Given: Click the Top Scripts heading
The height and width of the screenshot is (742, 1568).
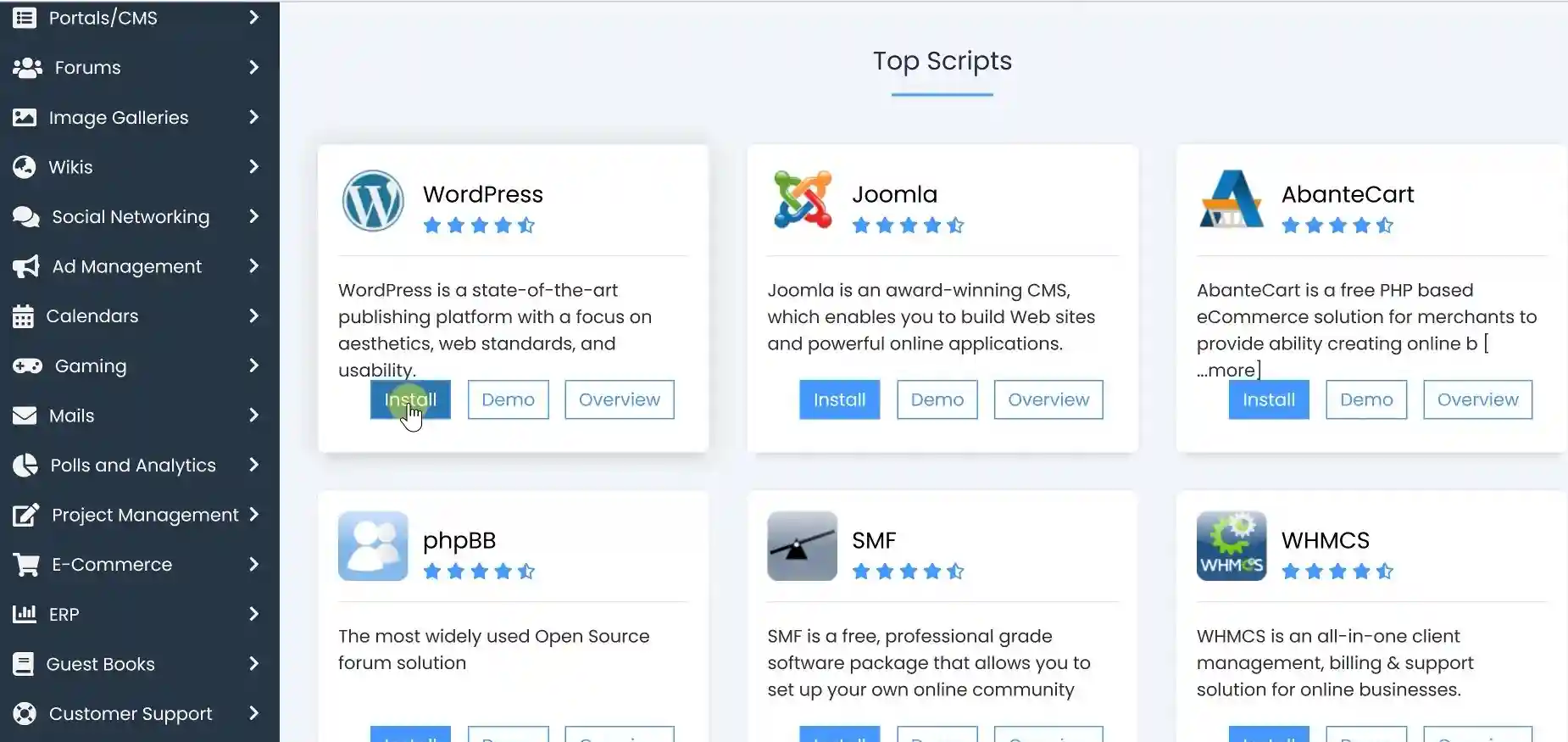Looking at the screenshot, I should (942, 61).
